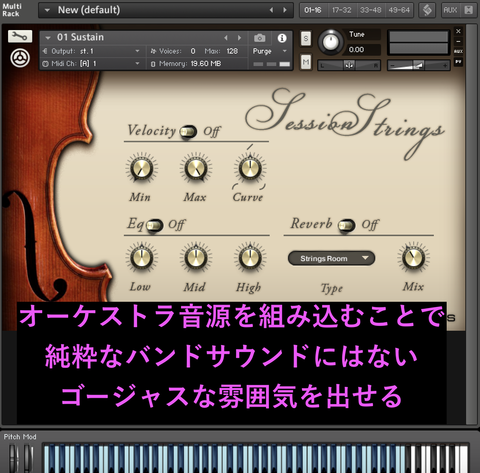This screenshot has height=473, width=480.
Task: Open the 01 Sustain instrument menu arrow
Action: (x=48, y=38)
